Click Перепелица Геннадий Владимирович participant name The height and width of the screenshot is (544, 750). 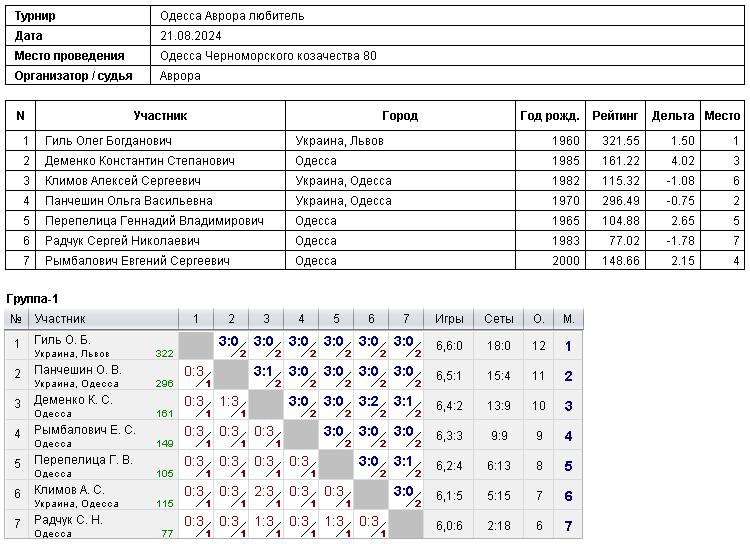tap(154, 221)
